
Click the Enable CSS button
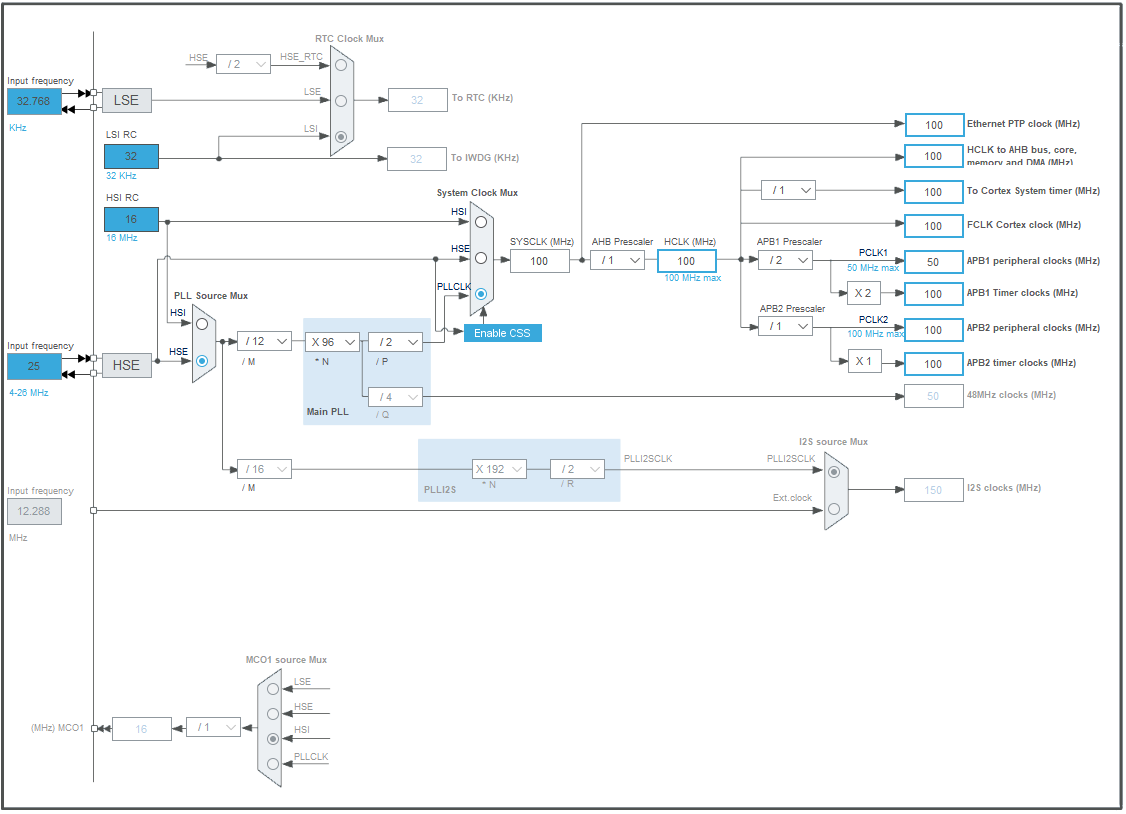click(503, 333)
